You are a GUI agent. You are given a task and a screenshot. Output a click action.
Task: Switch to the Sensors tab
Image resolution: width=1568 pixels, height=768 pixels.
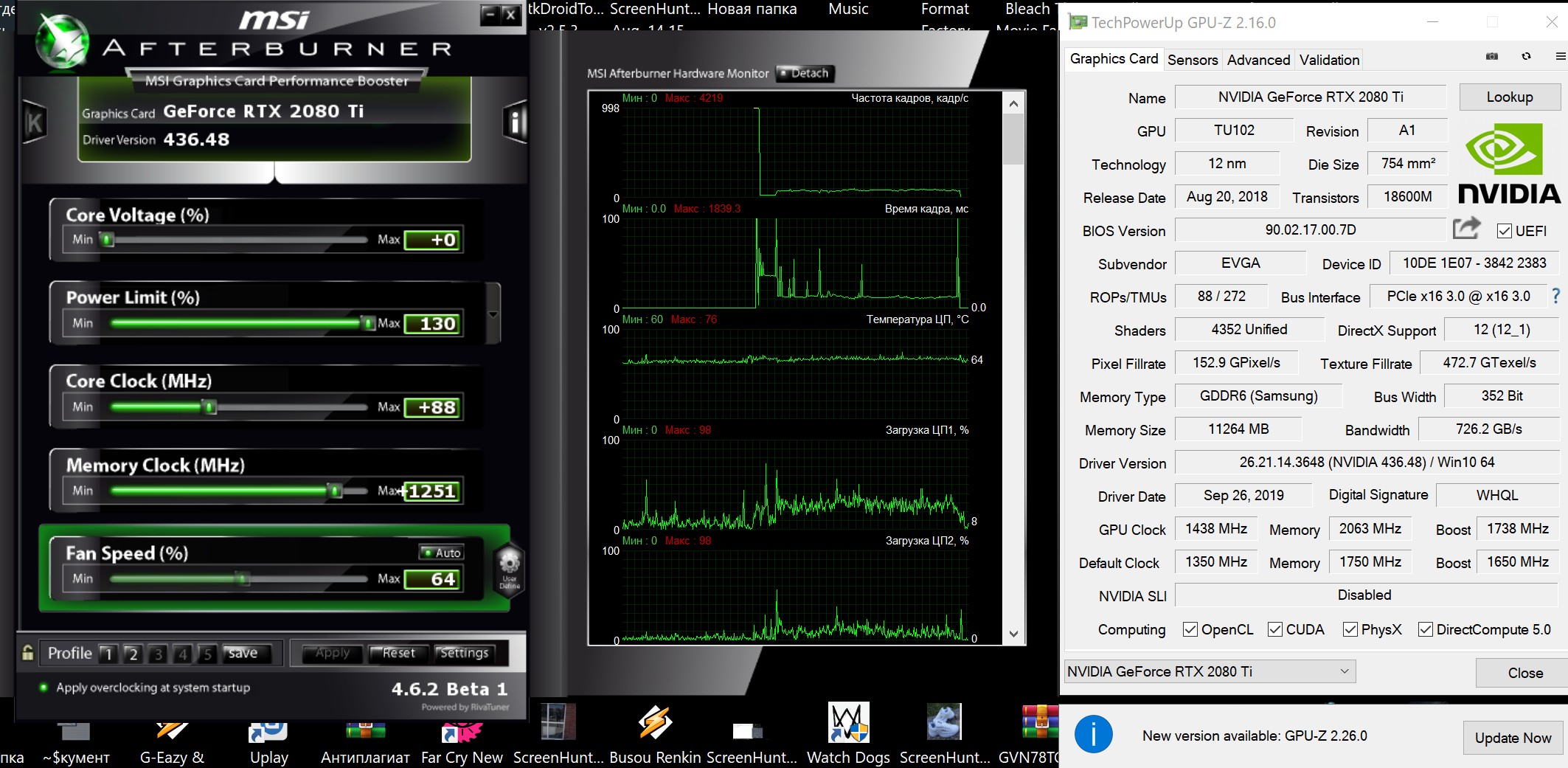tap(1192, 60)
